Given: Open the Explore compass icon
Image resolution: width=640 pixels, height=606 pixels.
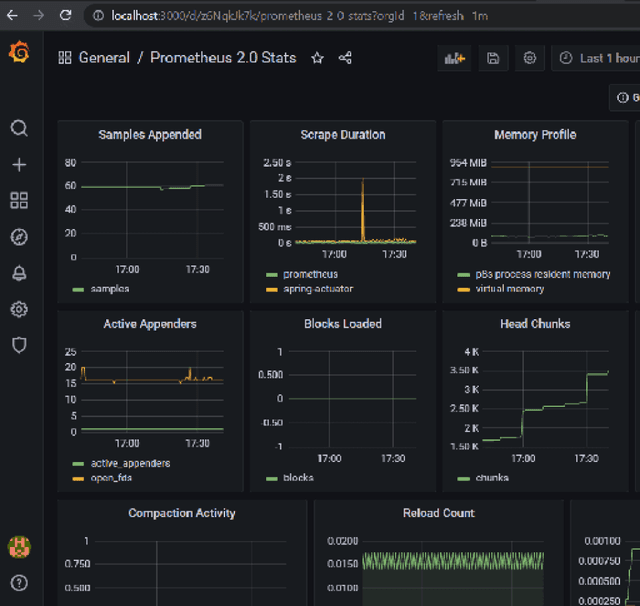Looking at the screenshot, I should click(x=19, y=237).
